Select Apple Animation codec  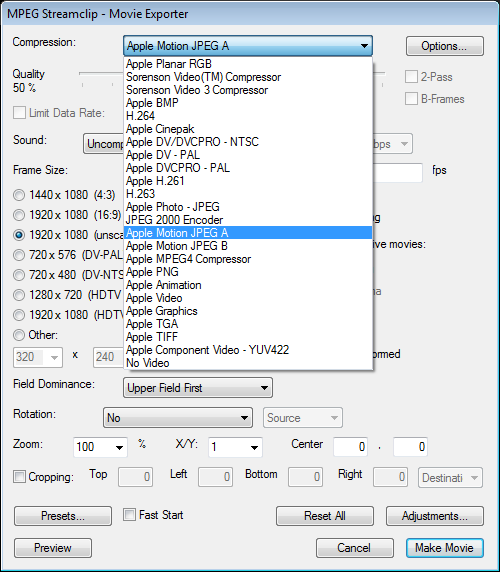click(x=248, y=285)
